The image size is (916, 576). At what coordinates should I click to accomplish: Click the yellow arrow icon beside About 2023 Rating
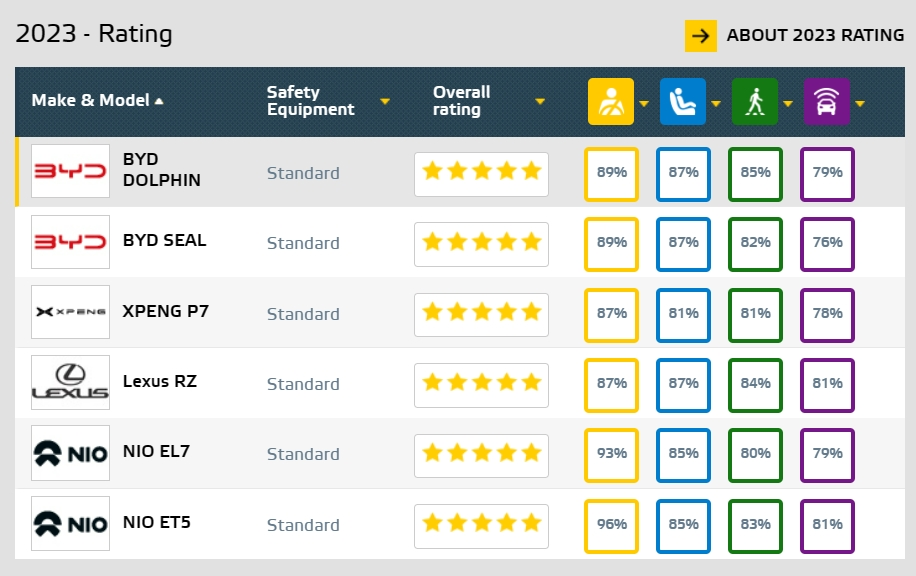[x=701, y=35]
